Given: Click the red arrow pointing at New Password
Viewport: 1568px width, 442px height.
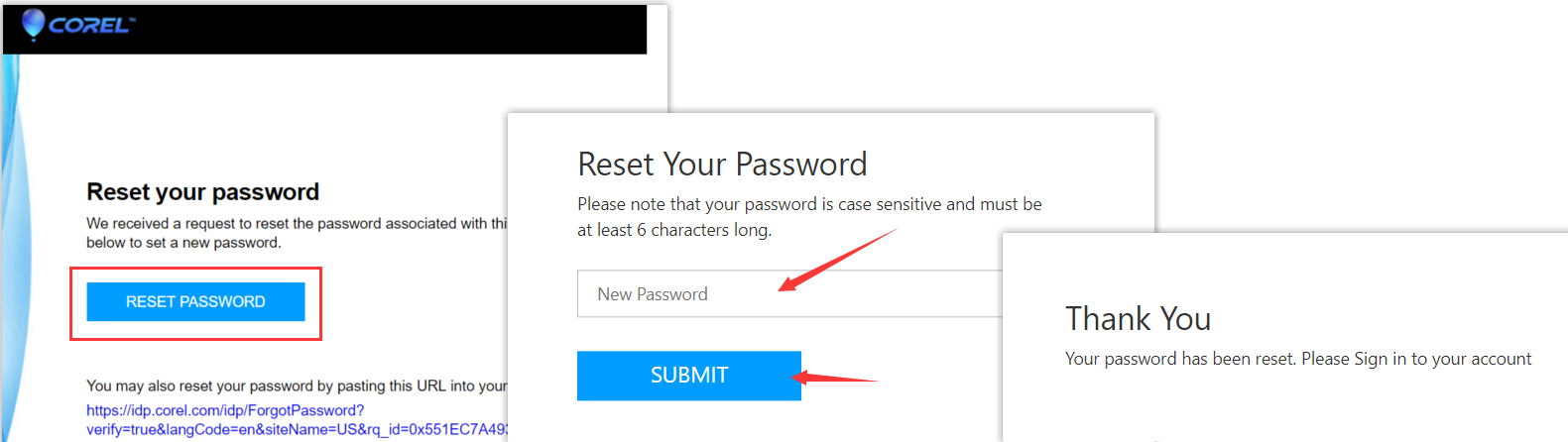Looking at the screenshot, I should pyautogui.click(x=836, y=261).
